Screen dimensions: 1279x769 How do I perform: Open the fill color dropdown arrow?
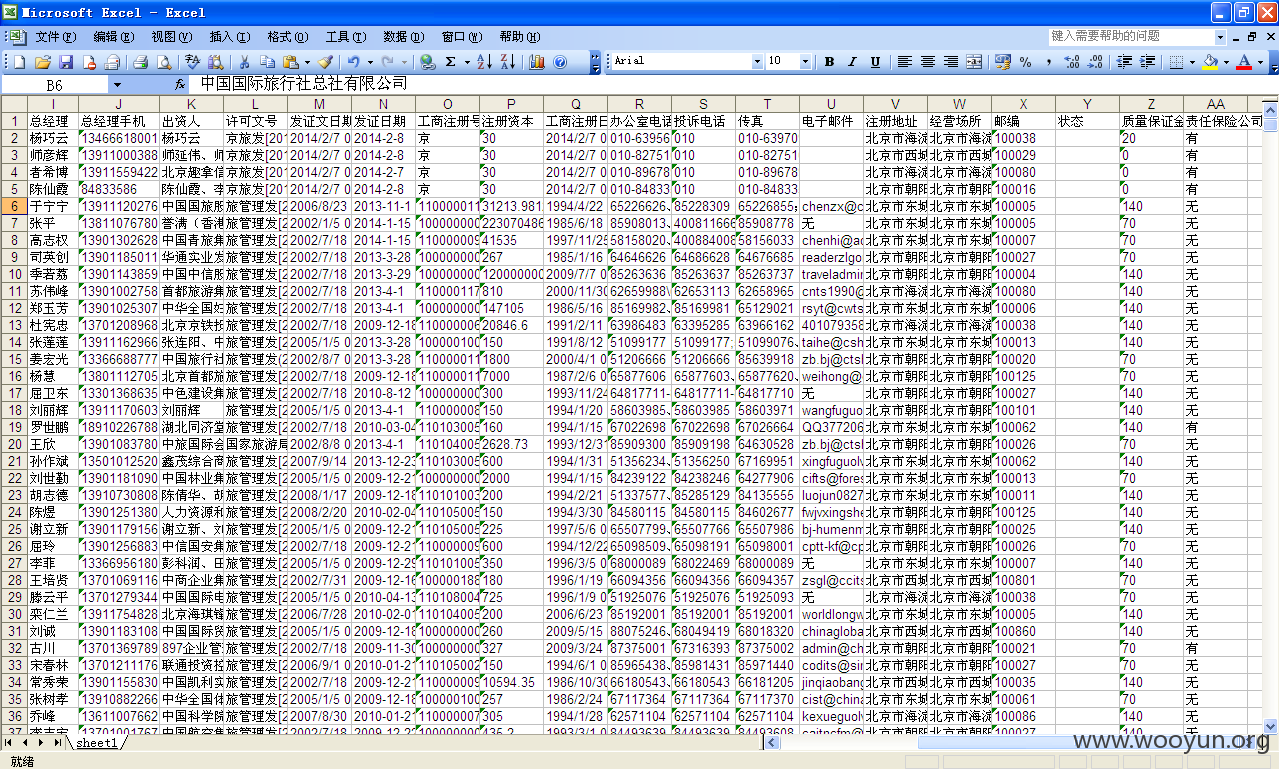(x=1225, y=62)
